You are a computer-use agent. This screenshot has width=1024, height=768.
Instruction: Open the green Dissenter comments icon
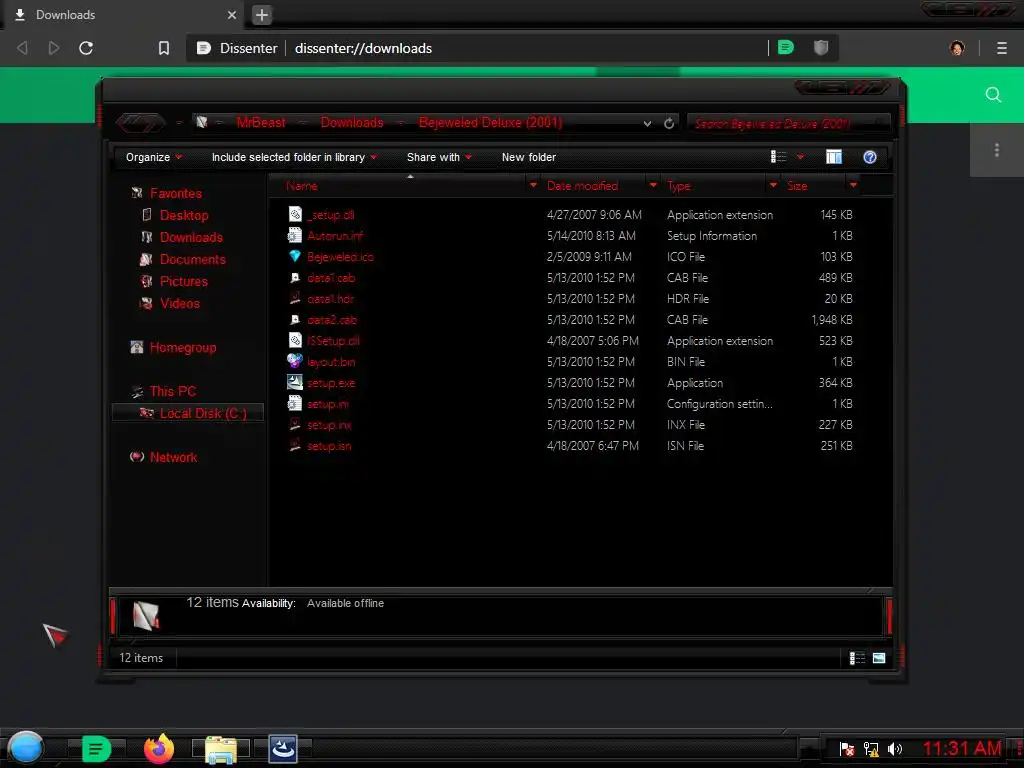[786, 47]
